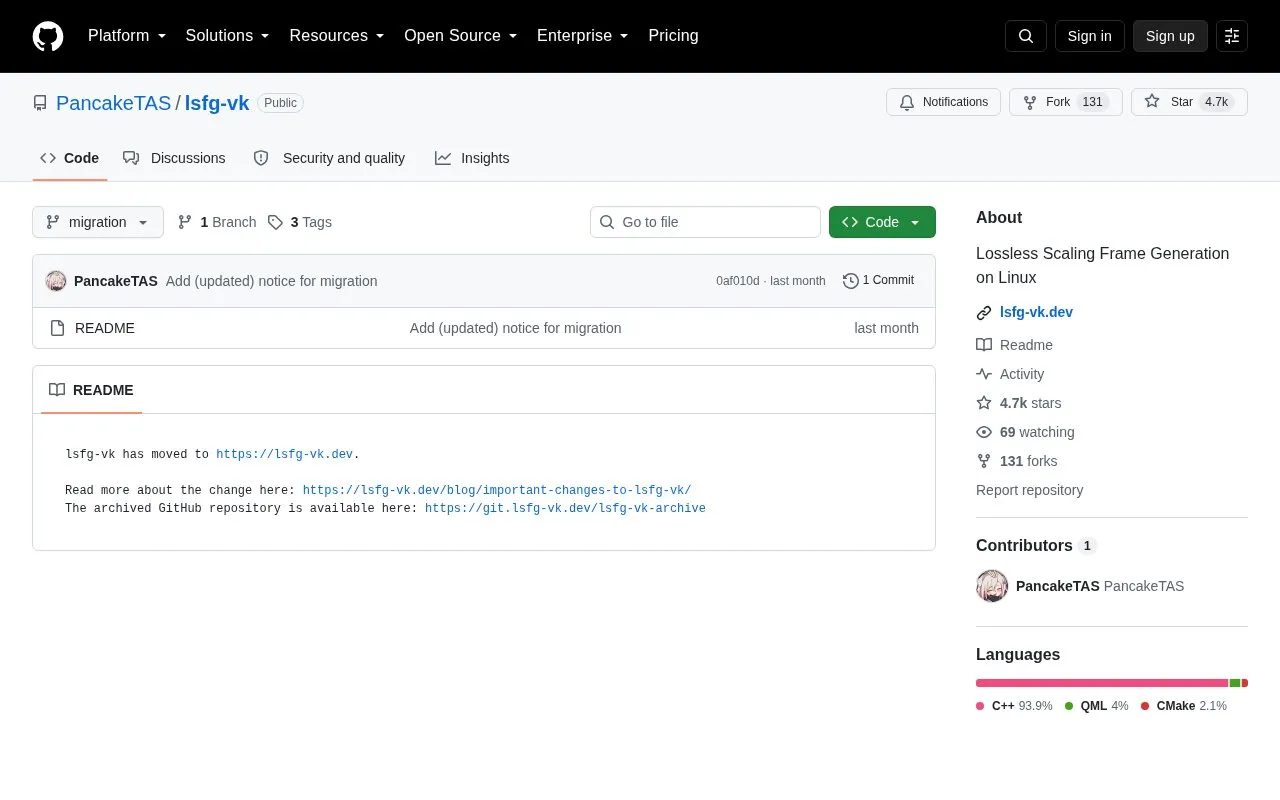Fork the repository
1280x800 pixels.
point(1066,102)
